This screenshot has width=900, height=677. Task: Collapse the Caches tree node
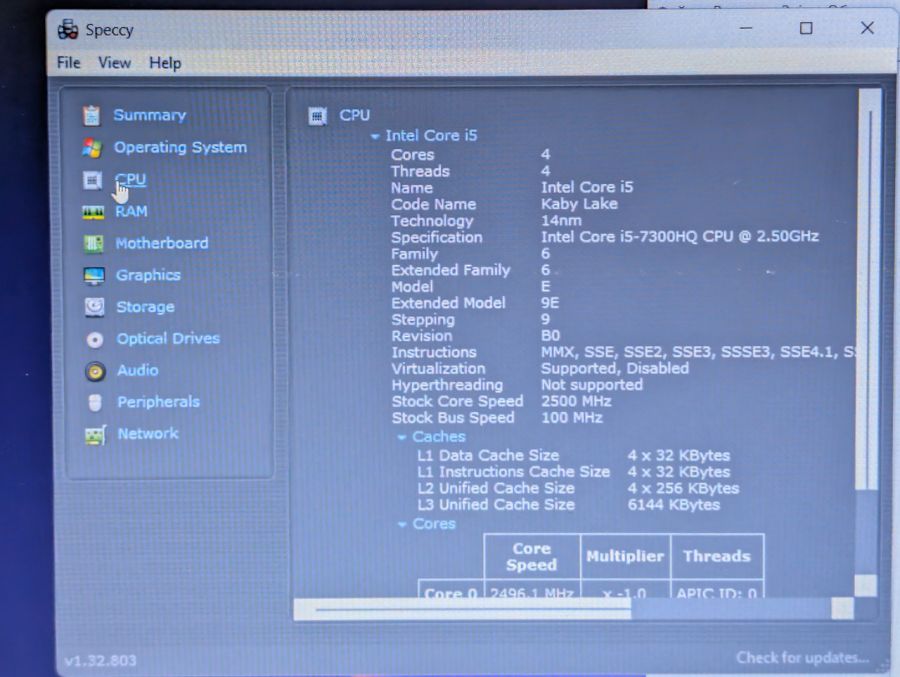(402, 438)
